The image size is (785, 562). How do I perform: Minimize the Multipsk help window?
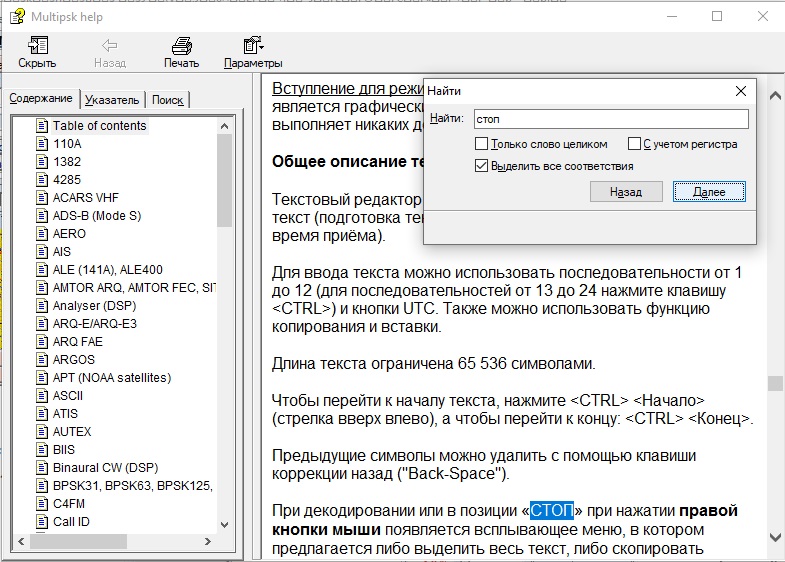pyautogui.click(x=672, y=17)
